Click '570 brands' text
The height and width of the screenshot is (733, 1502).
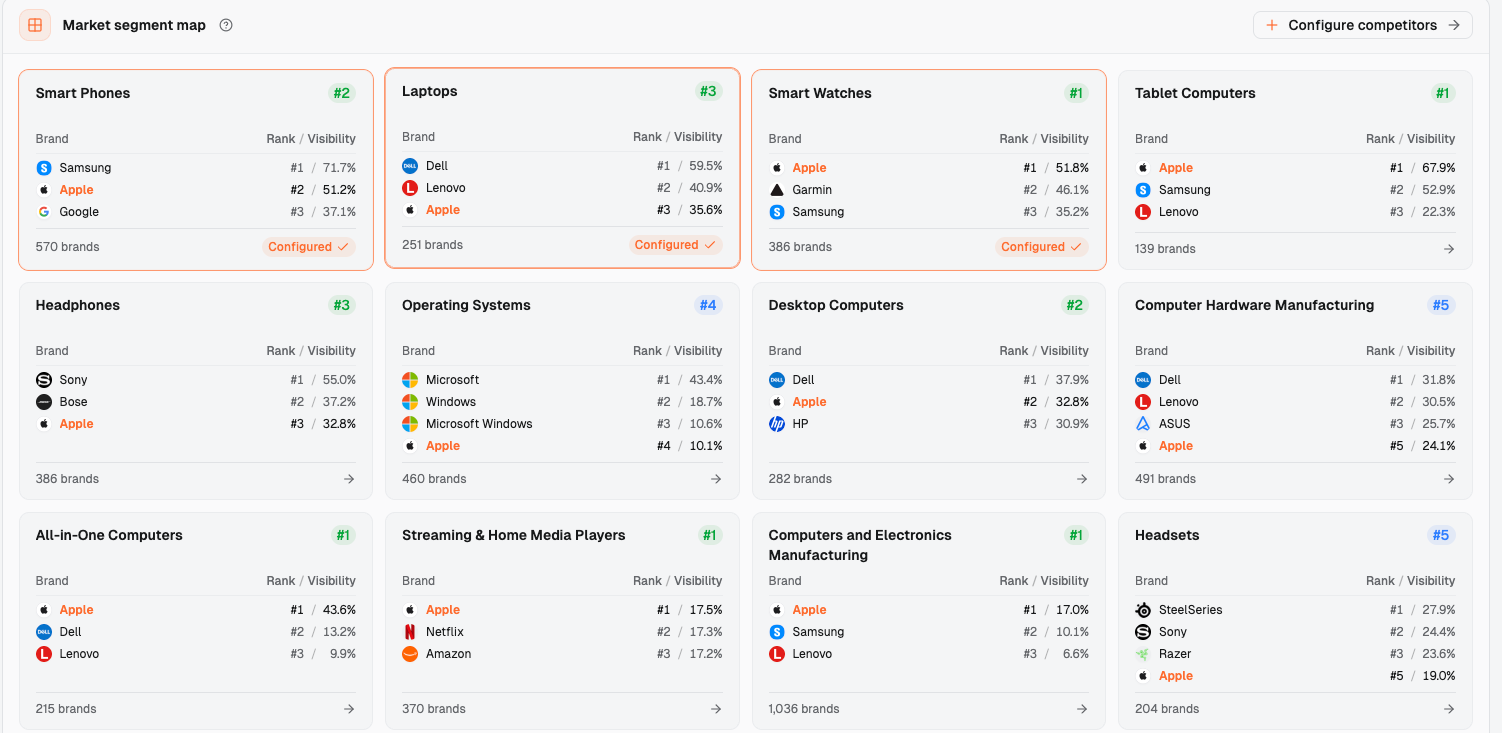(68, 247)
